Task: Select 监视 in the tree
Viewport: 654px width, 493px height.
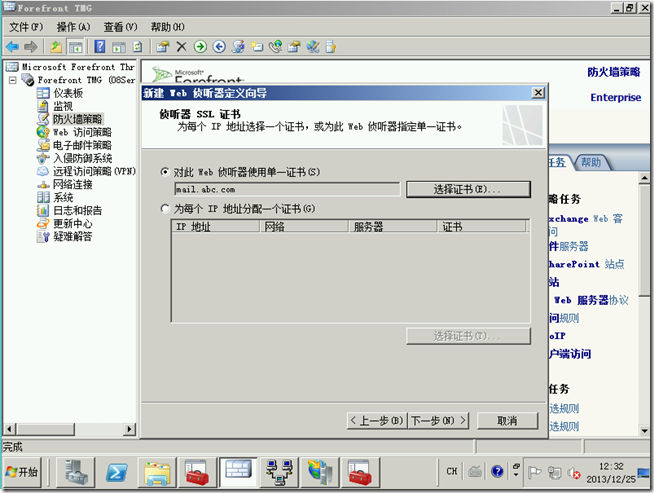Action: pyautogui.click(x=63, y=106)
